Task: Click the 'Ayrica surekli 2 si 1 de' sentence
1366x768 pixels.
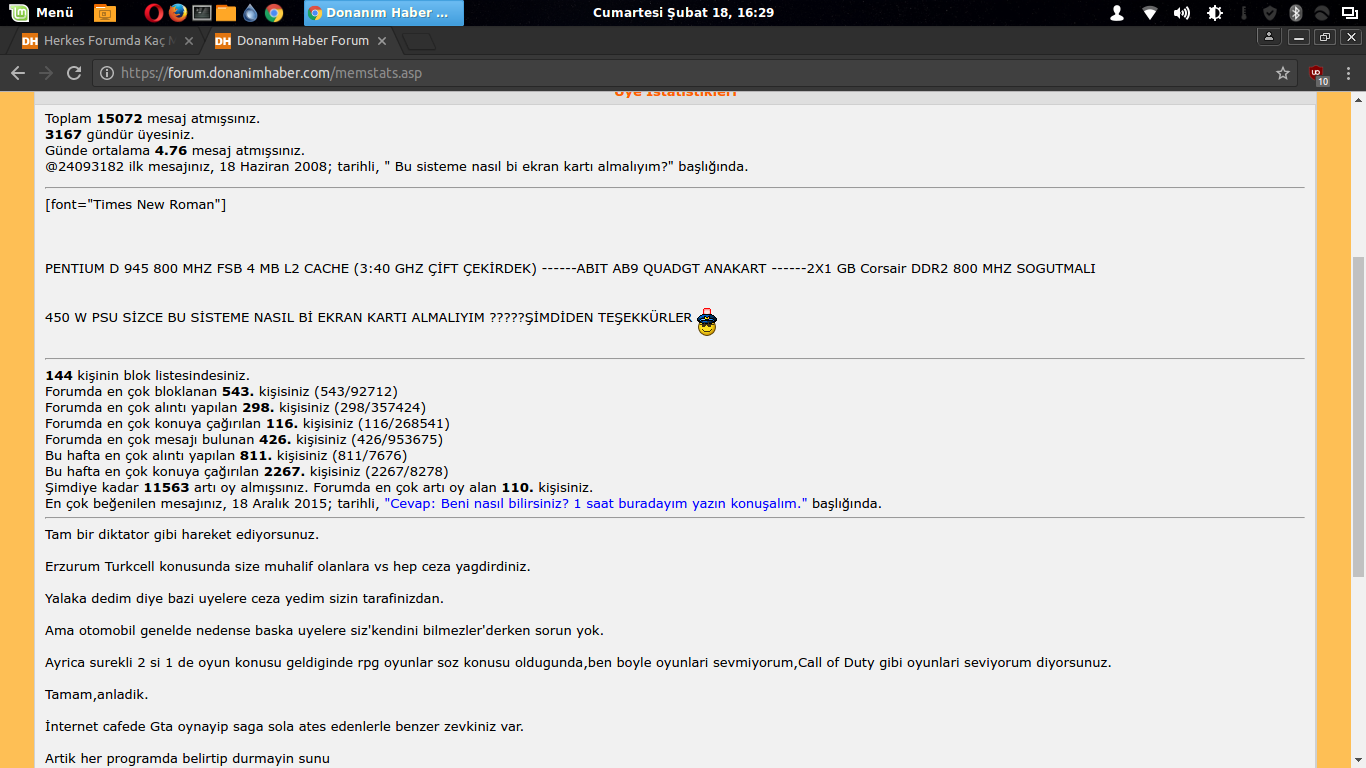Action: click(x=578, y=662)
